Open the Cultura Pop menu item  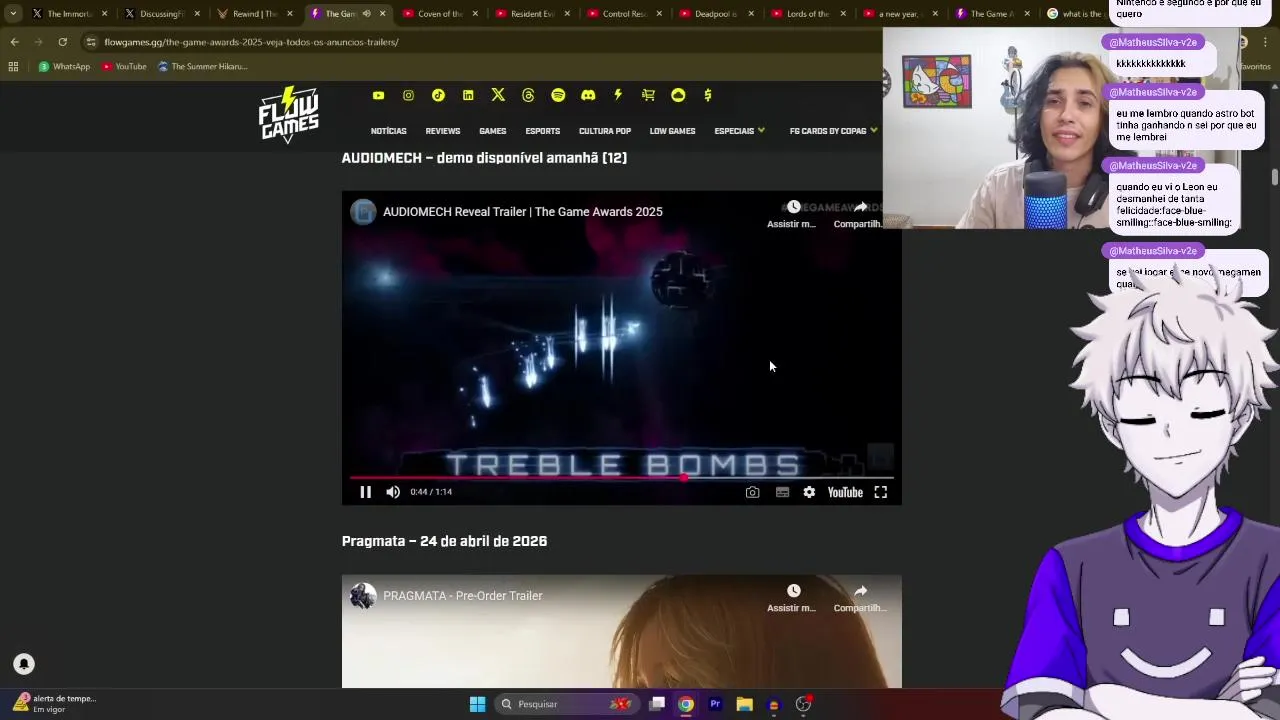pos(605,131)
